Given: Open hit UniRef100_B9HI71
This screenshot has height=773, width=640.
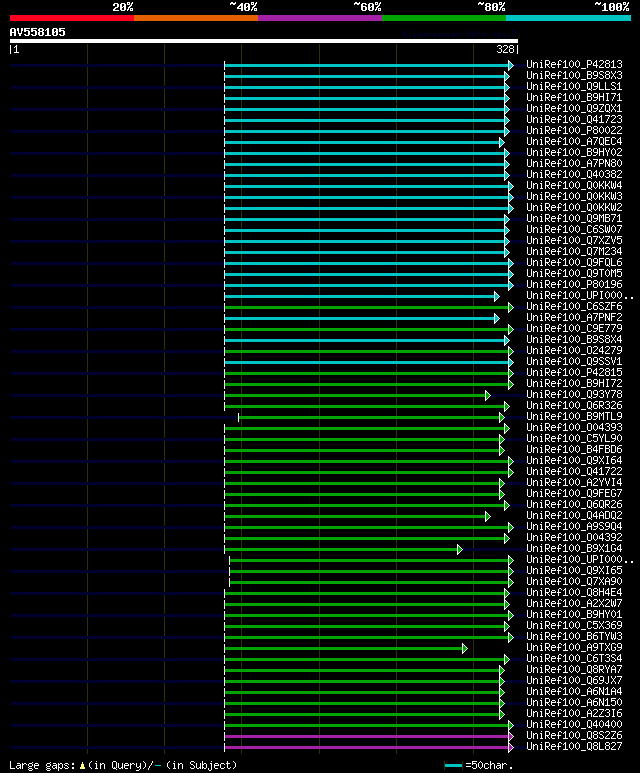Looking at the screenshot, I should [x=574, y=98].
